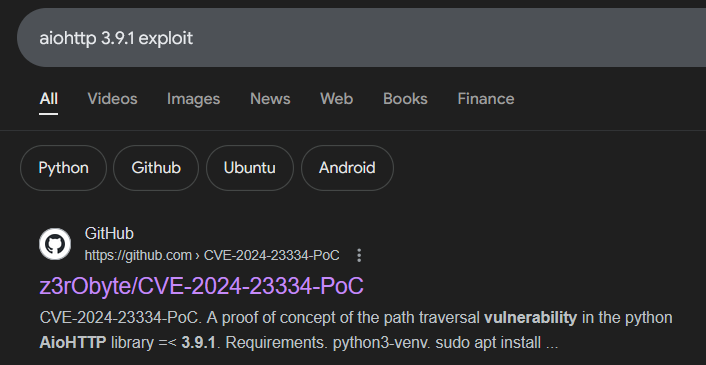Click the bold word vulnerability in the snippet

(530, 318)
